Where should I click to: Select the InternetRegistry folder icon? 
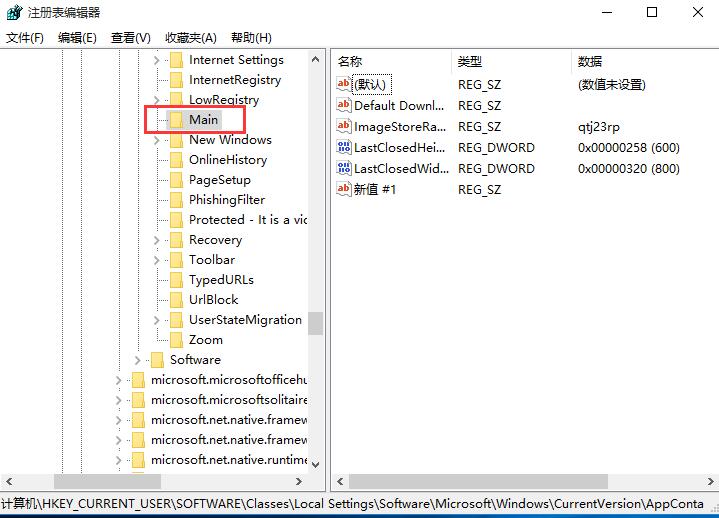[x=177, y=80]
